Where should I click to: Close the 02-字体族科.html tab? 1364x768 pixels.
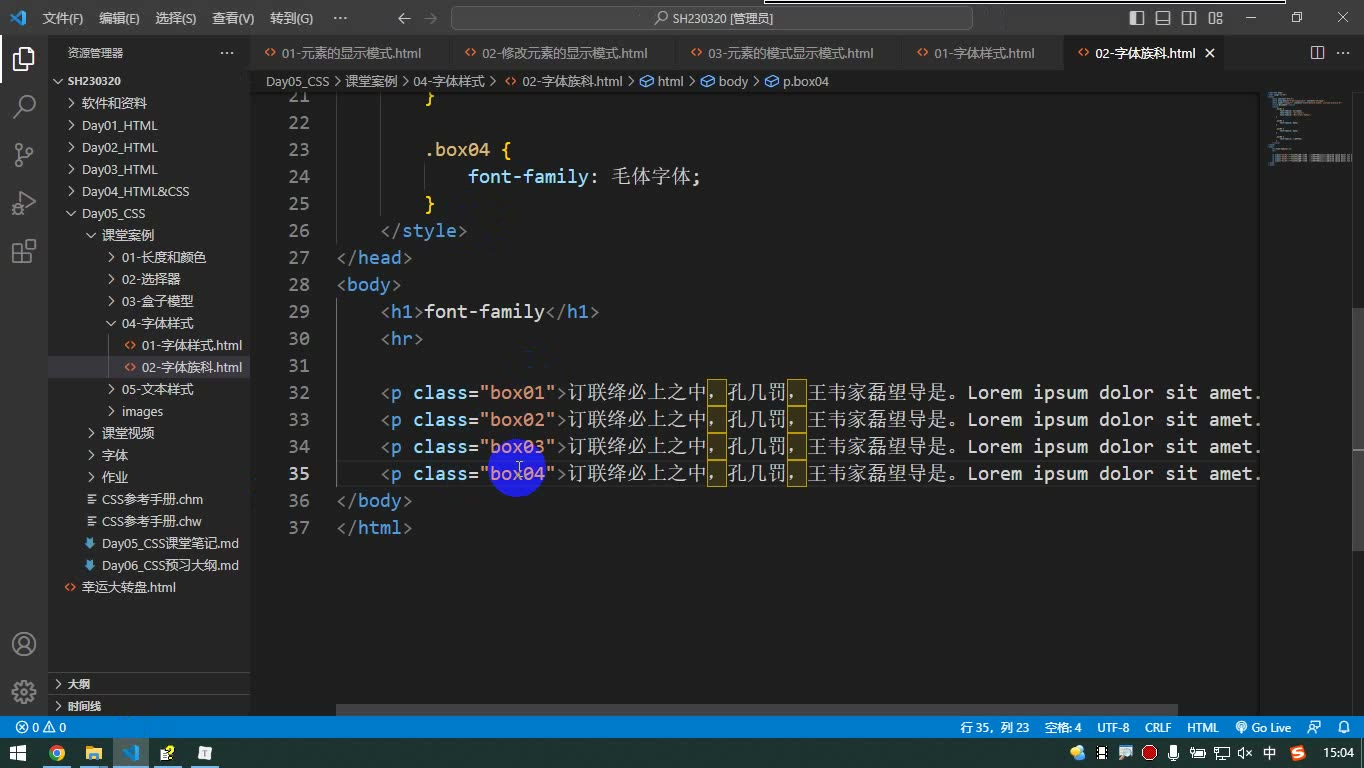coord(1210,53)
